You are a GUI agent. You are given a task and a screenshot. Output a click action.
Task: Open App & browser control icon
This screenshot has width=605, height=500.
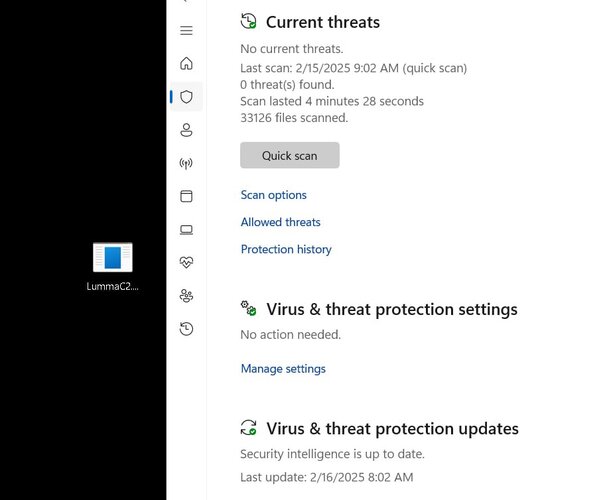click(x=186, y=196)
